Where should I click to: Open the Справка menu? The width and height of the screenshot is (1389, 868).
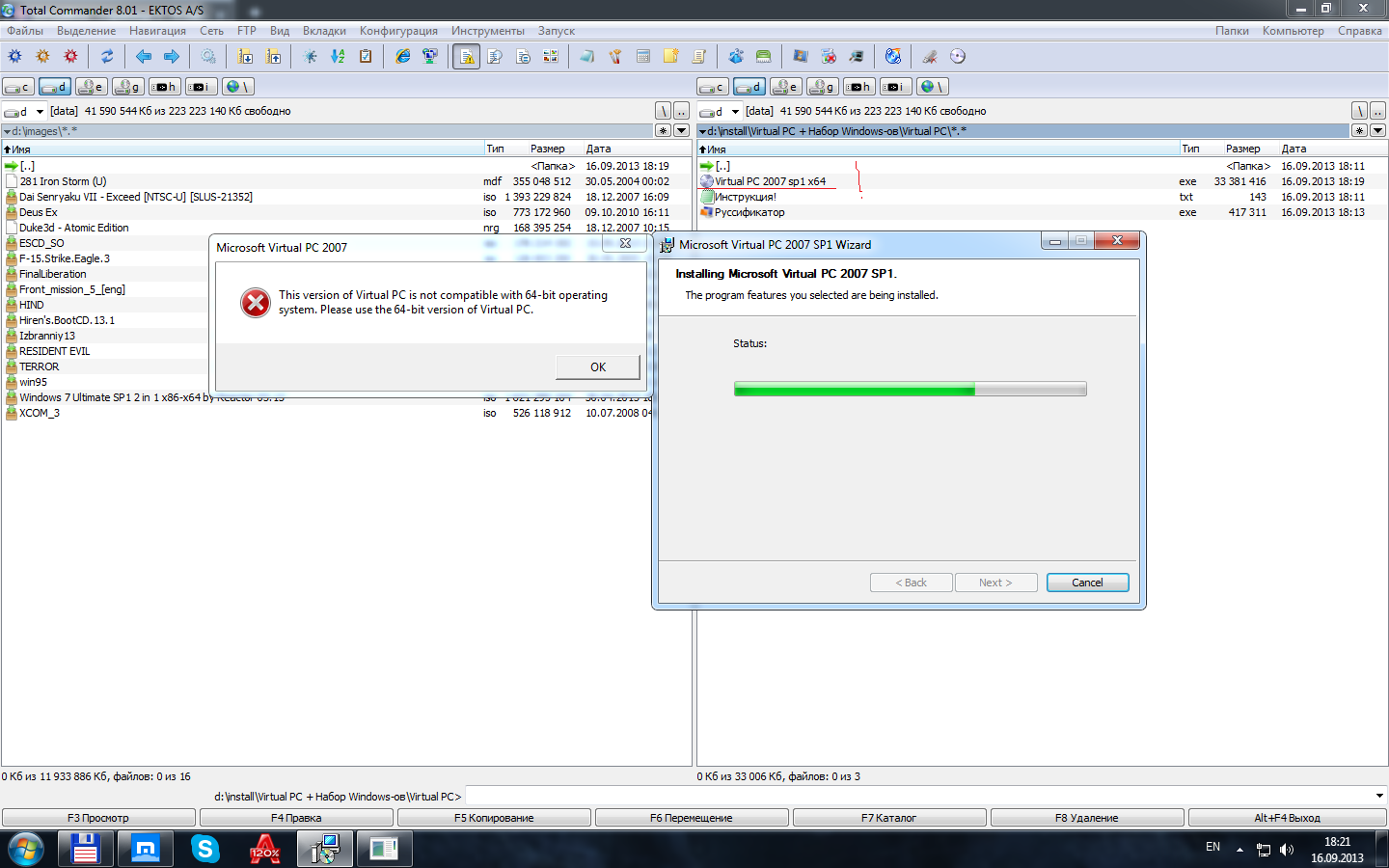(x=1360, y=31)
